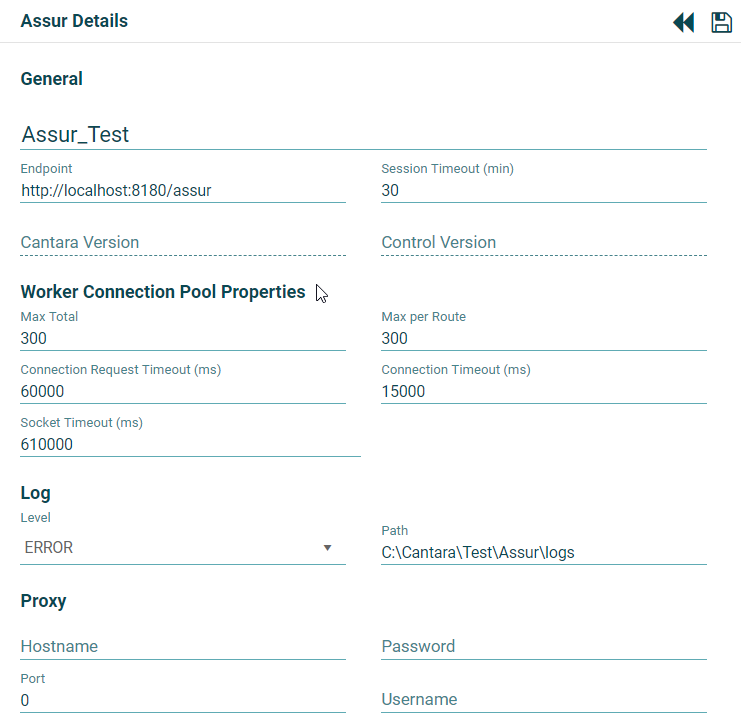Click the Proxy Password field

point(543,646)
